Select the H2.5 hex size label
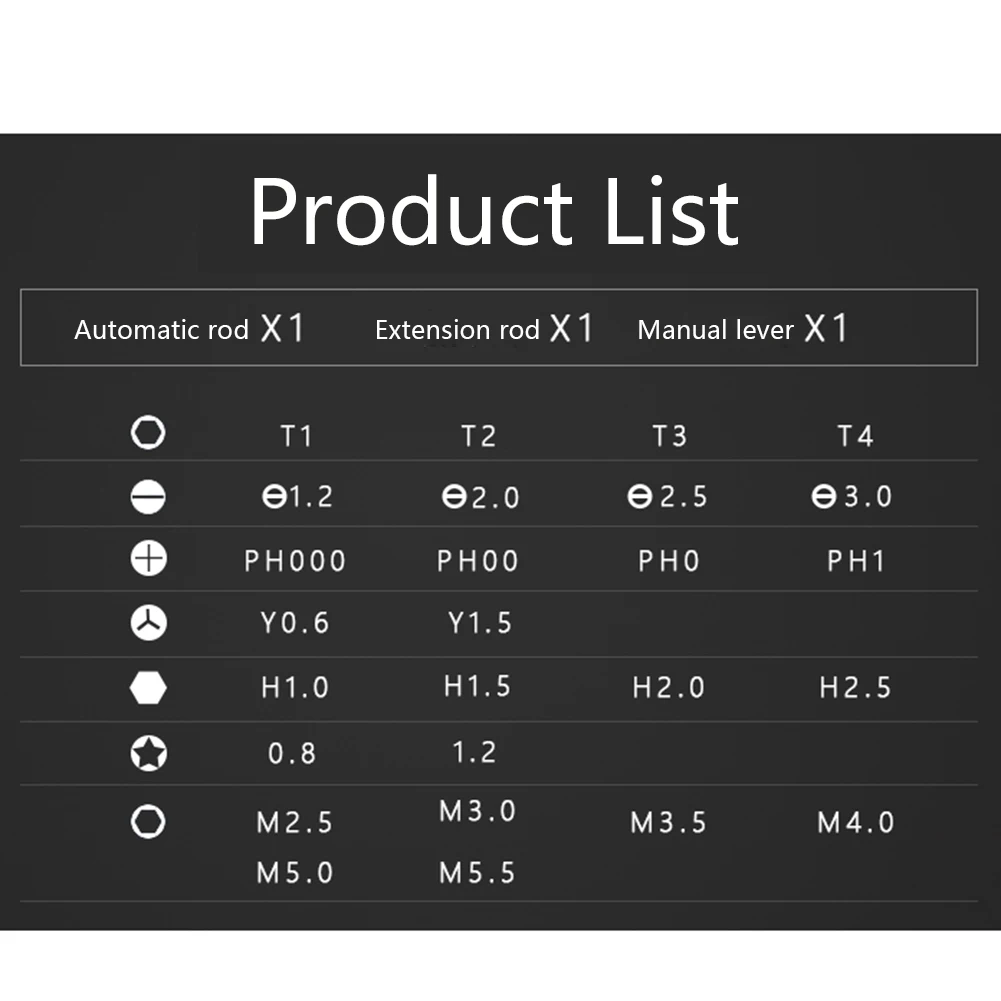The width and height of the screenshot is (1001, 1001). 855,688
